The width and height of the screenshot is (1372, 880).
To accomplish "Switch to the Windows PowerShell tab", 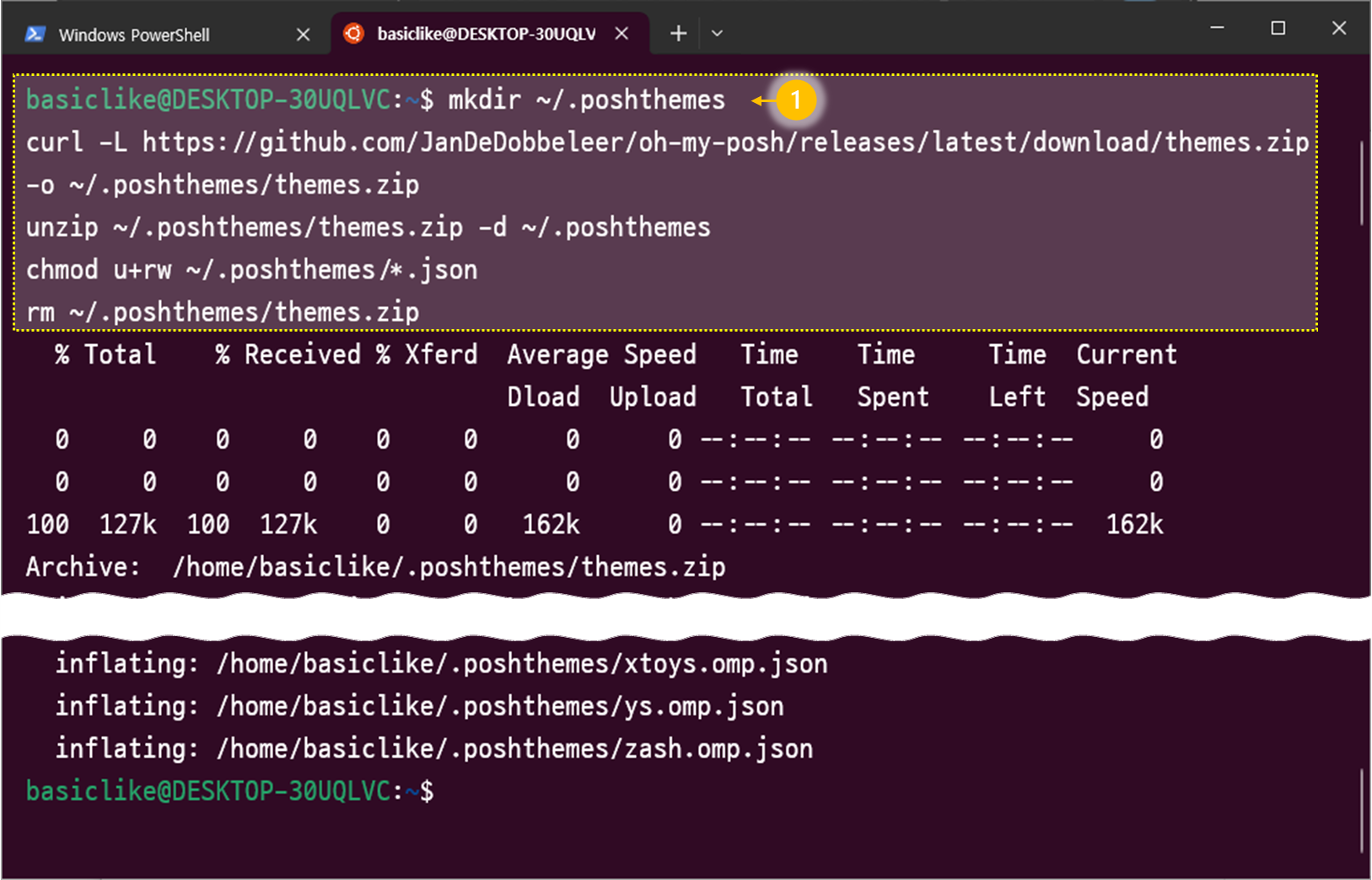I will tap(166, 34).
